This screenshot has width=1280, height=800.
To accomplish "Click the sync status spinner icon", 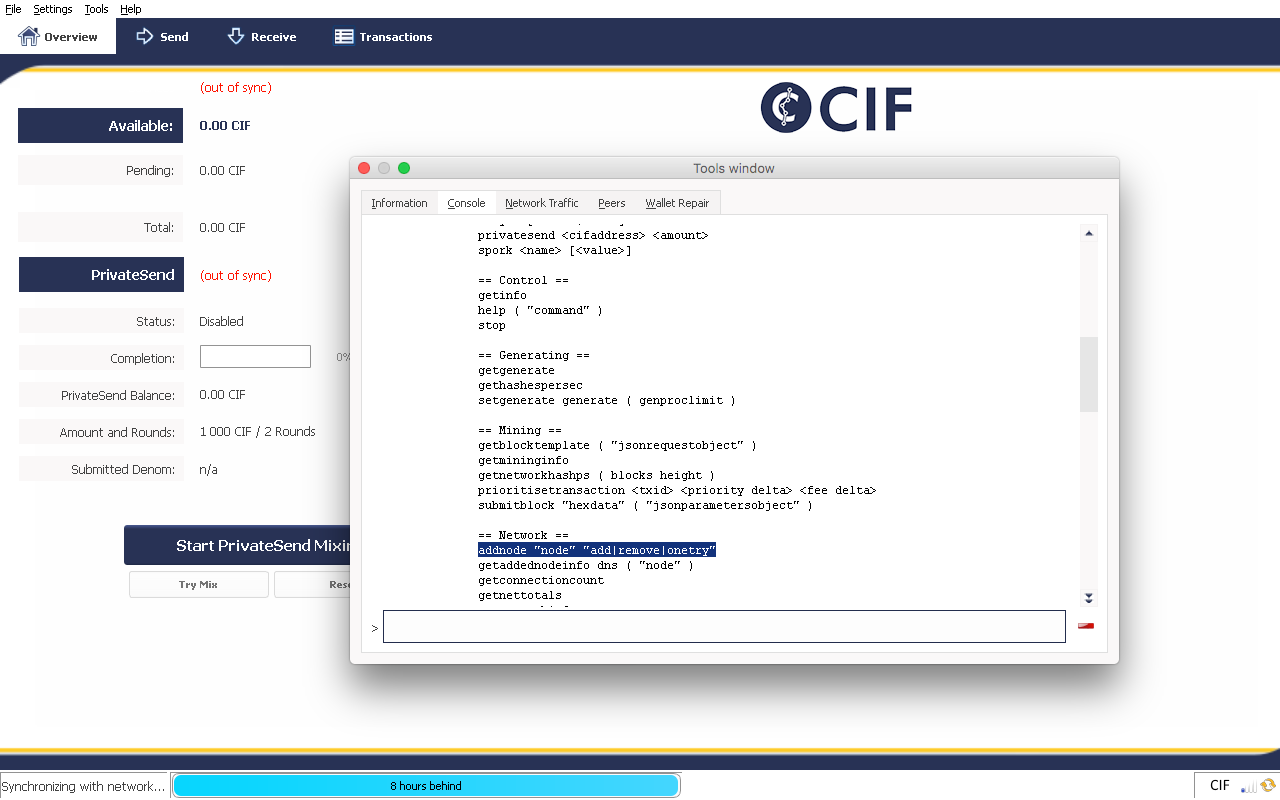I will pyautogui.click(x=1268, y=786).
